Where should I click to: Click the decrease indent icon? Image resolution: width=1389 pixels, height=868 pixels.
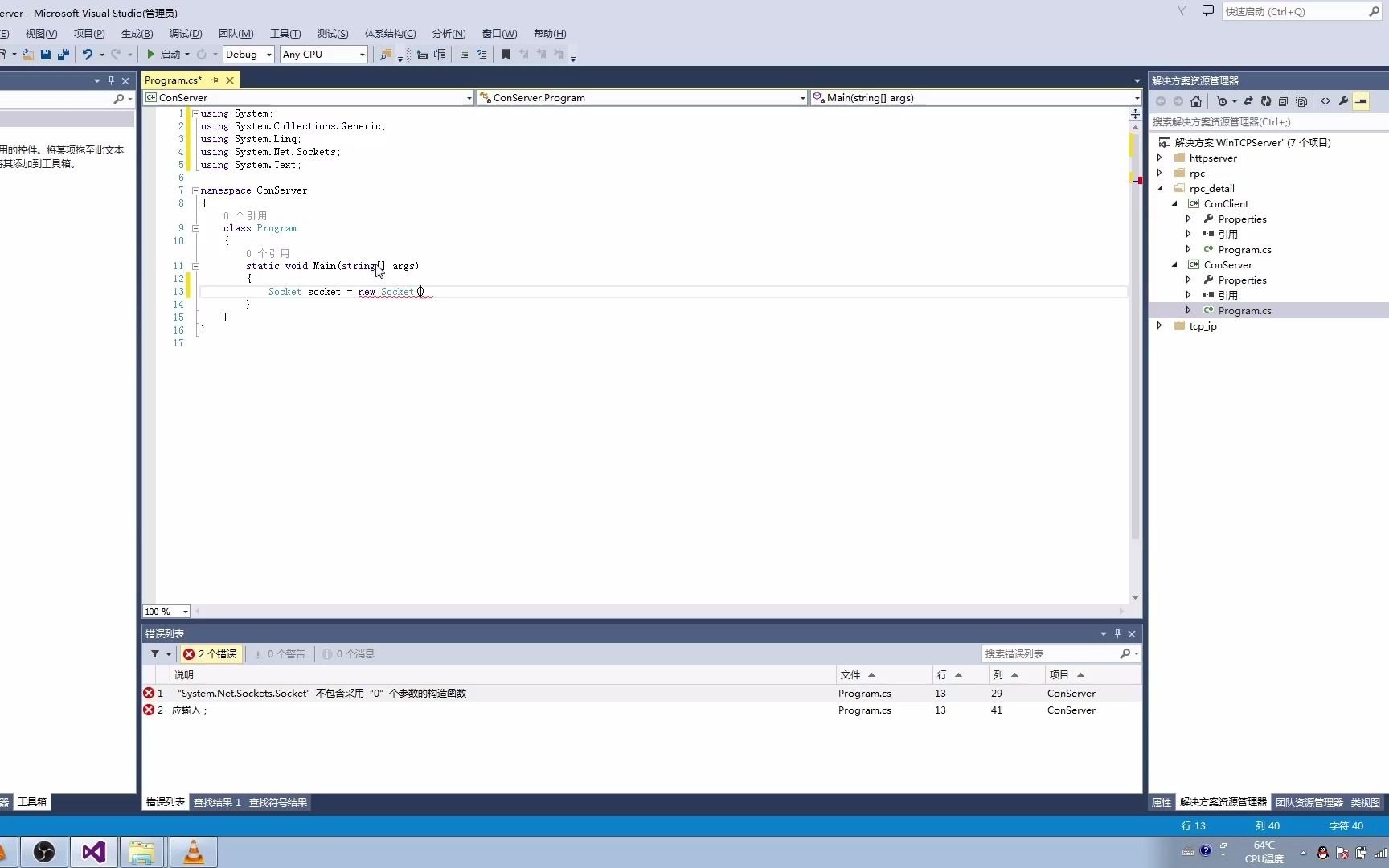click(x=422, y=55)
